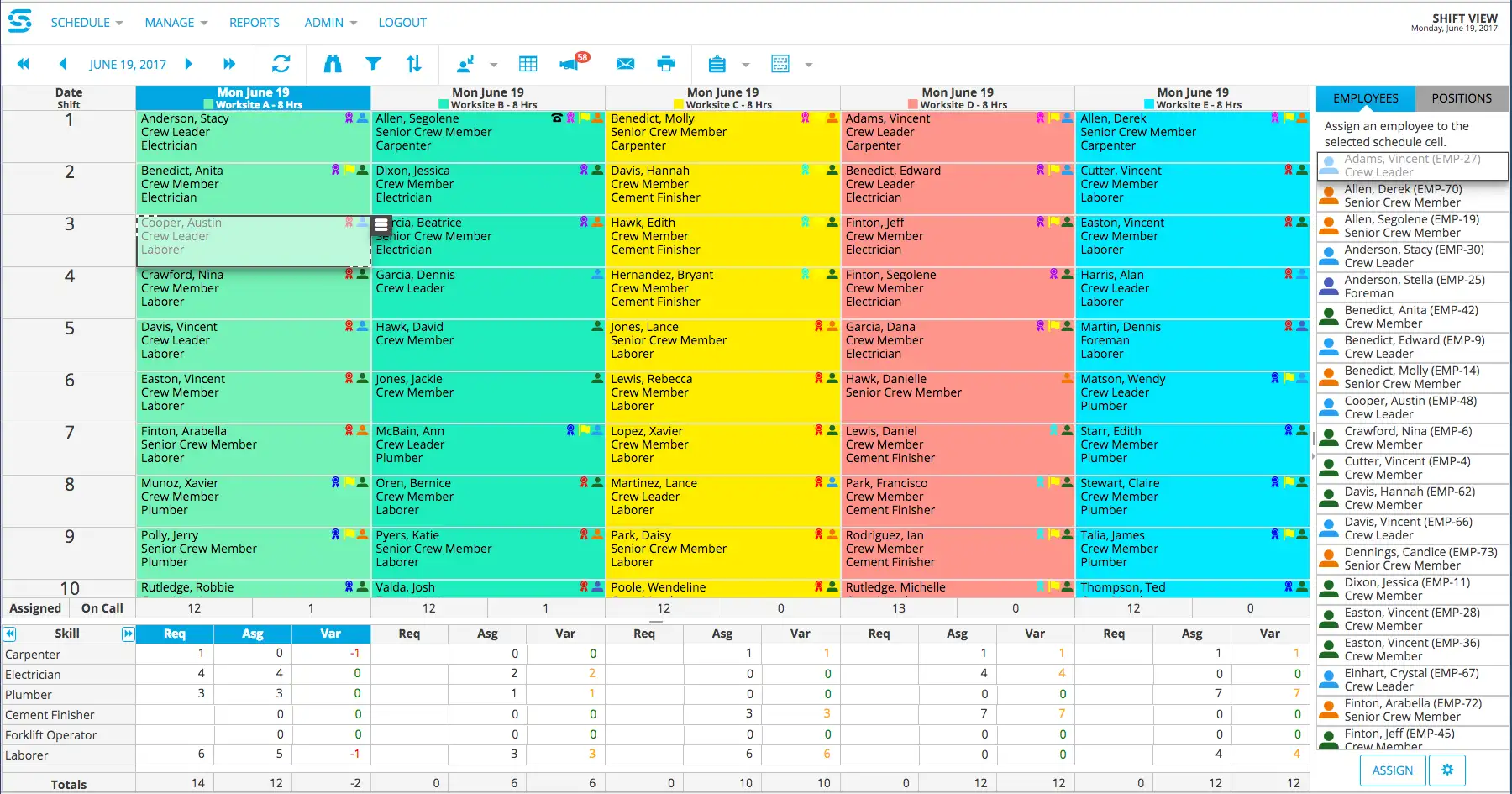Choose Benedict, Molly (EMP-14) in employee list
The height and width of the screenshot is (794, 1512).
tap(1413, 377)
